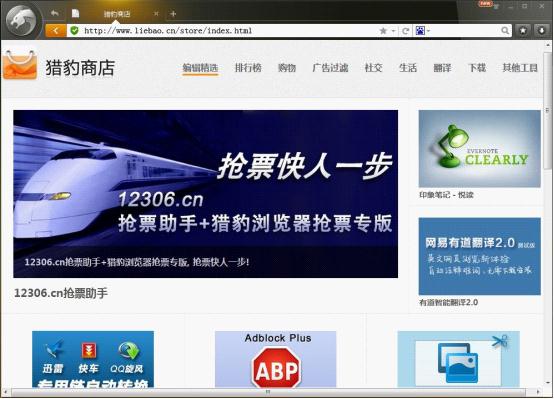
Task: Expand dropdown arrow next to bookmark star
Action: (x=393, y=31)
